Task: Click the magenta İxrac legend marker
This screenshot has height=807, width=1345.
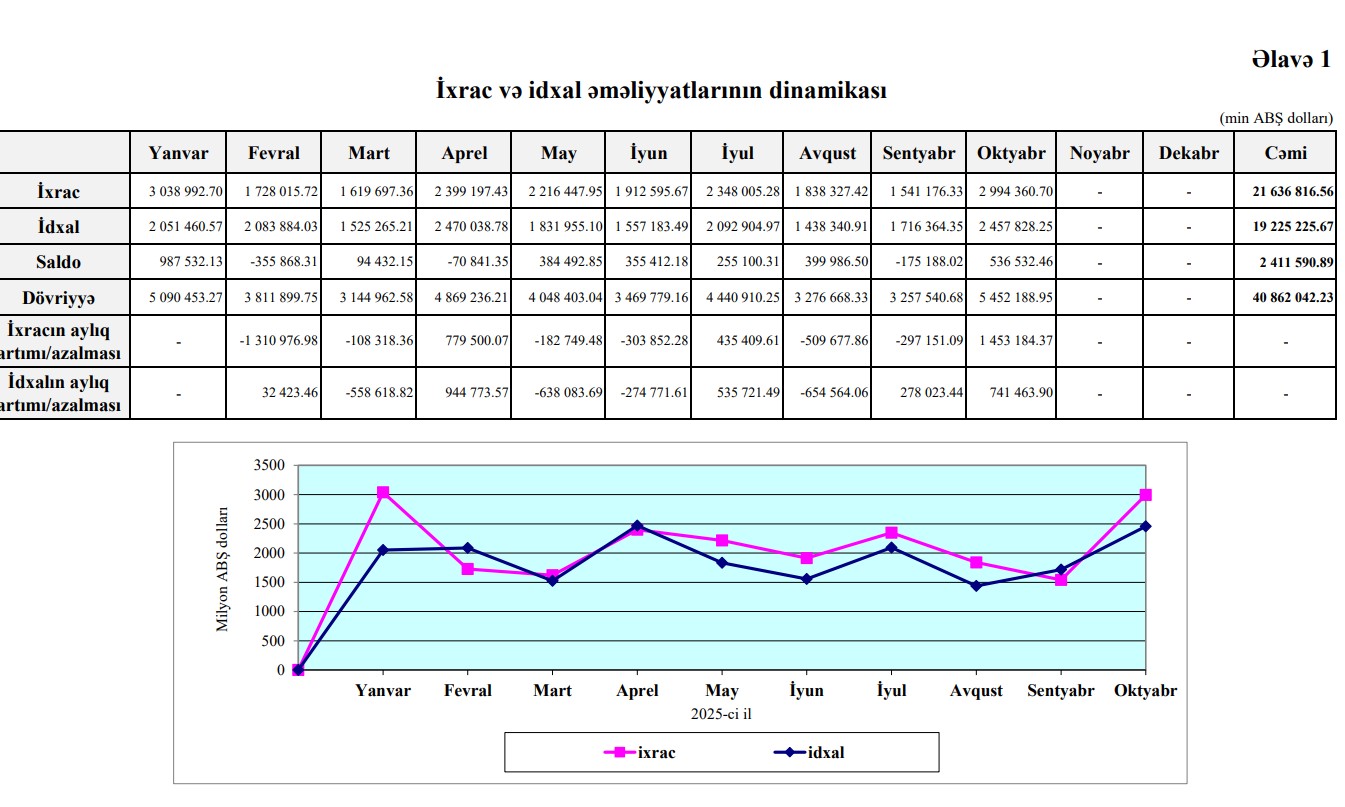Action: tap(621, 753)
